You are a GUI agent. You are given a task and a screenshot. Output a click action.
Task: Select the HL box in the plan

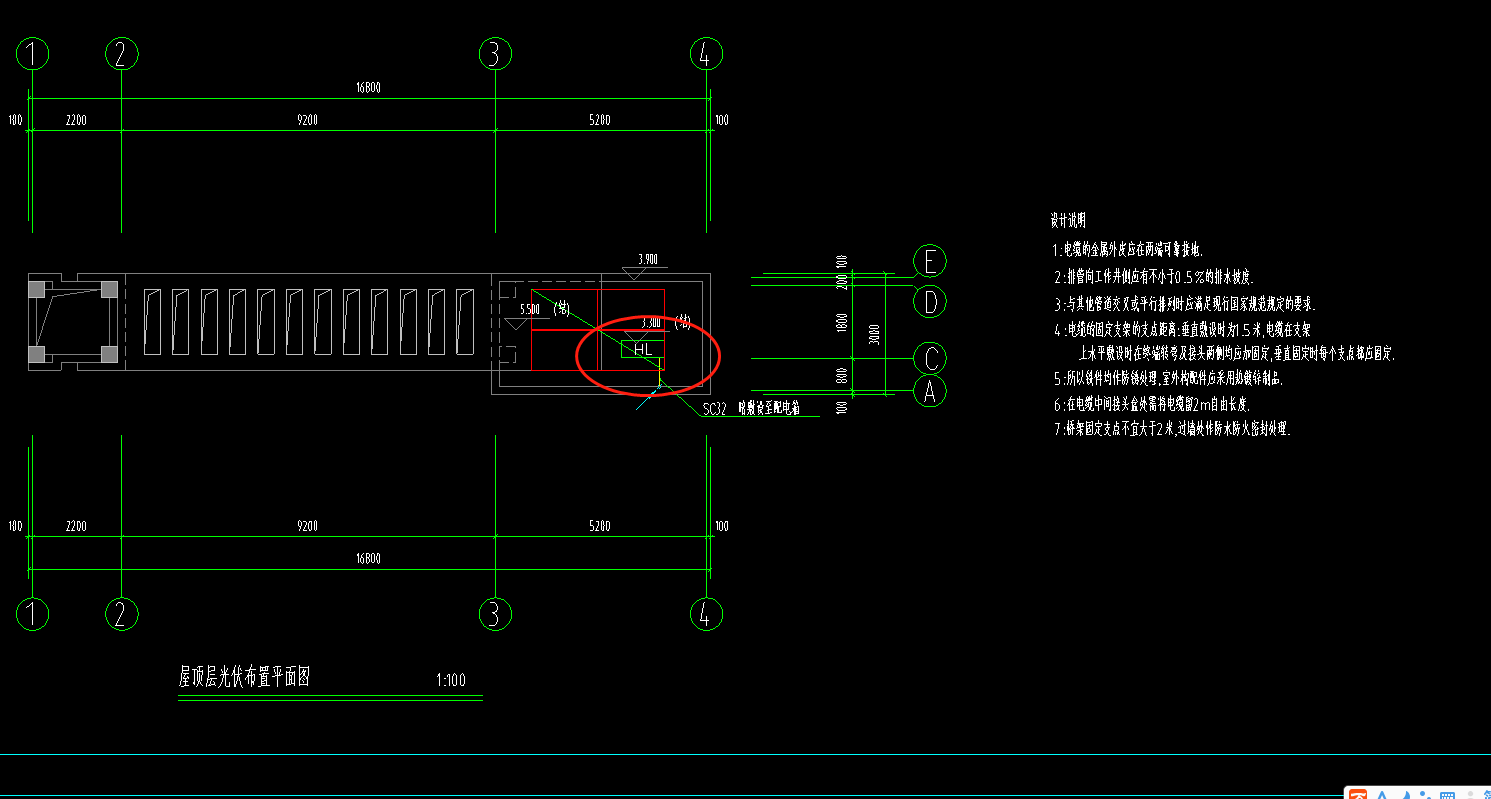click(642, 349)
